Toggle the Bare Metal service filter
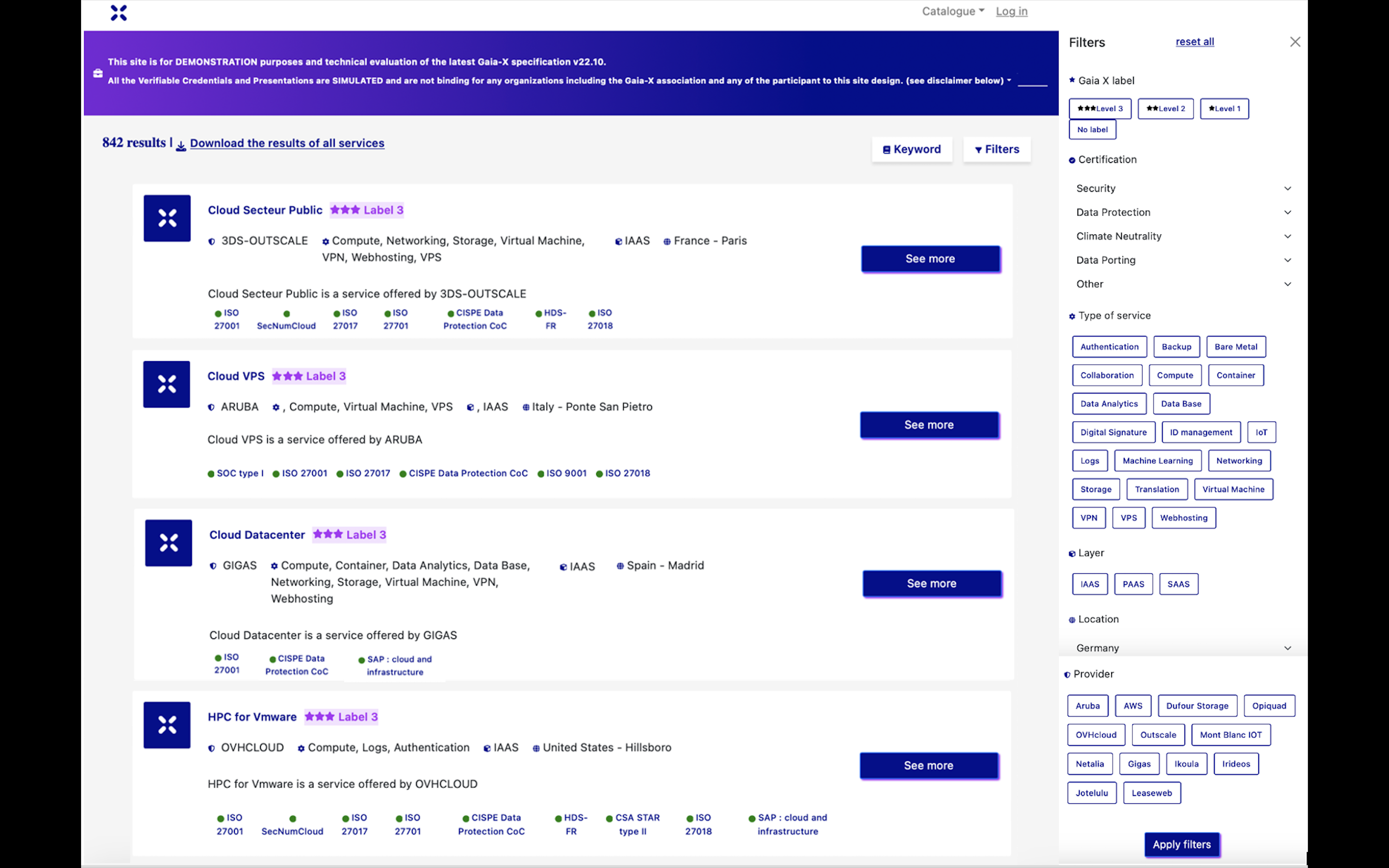 (1235, 347)
